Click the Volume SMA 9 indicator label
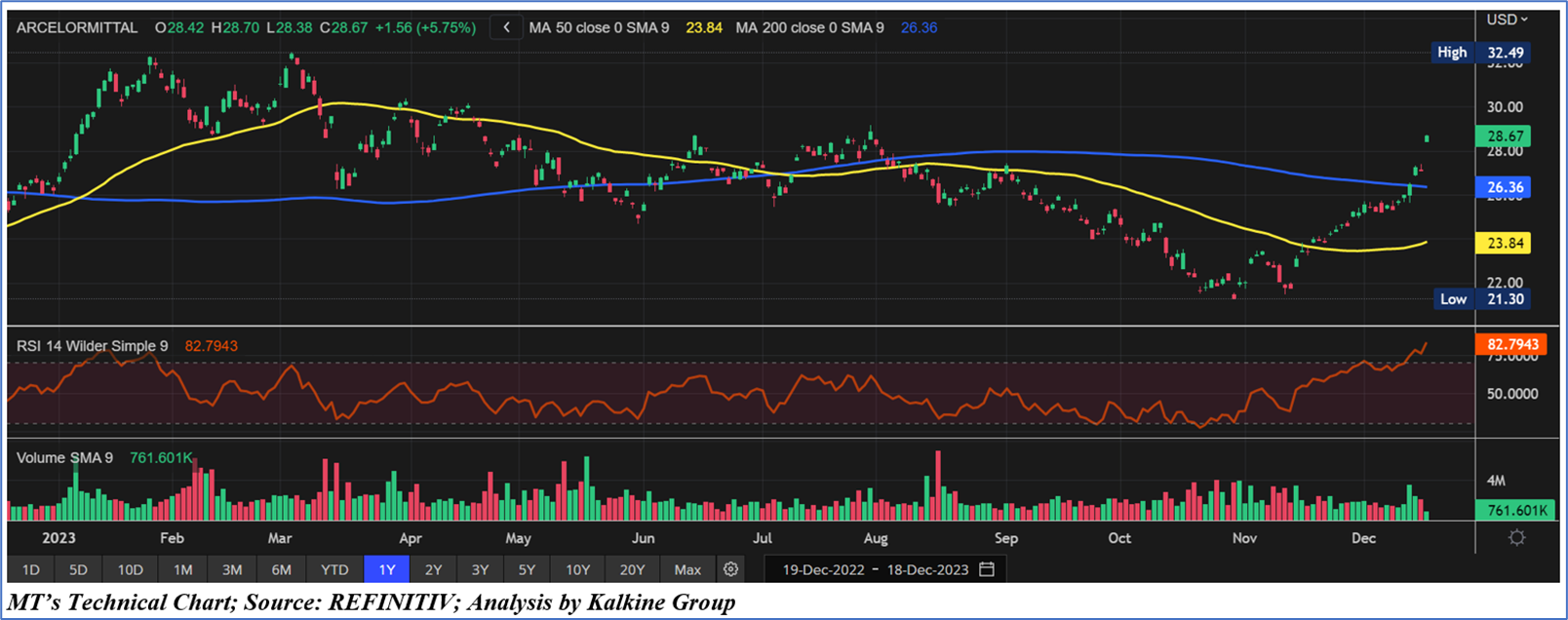The height and width of the screenshot is (620, 1568). pyautogui.click(x=64, y=457)
